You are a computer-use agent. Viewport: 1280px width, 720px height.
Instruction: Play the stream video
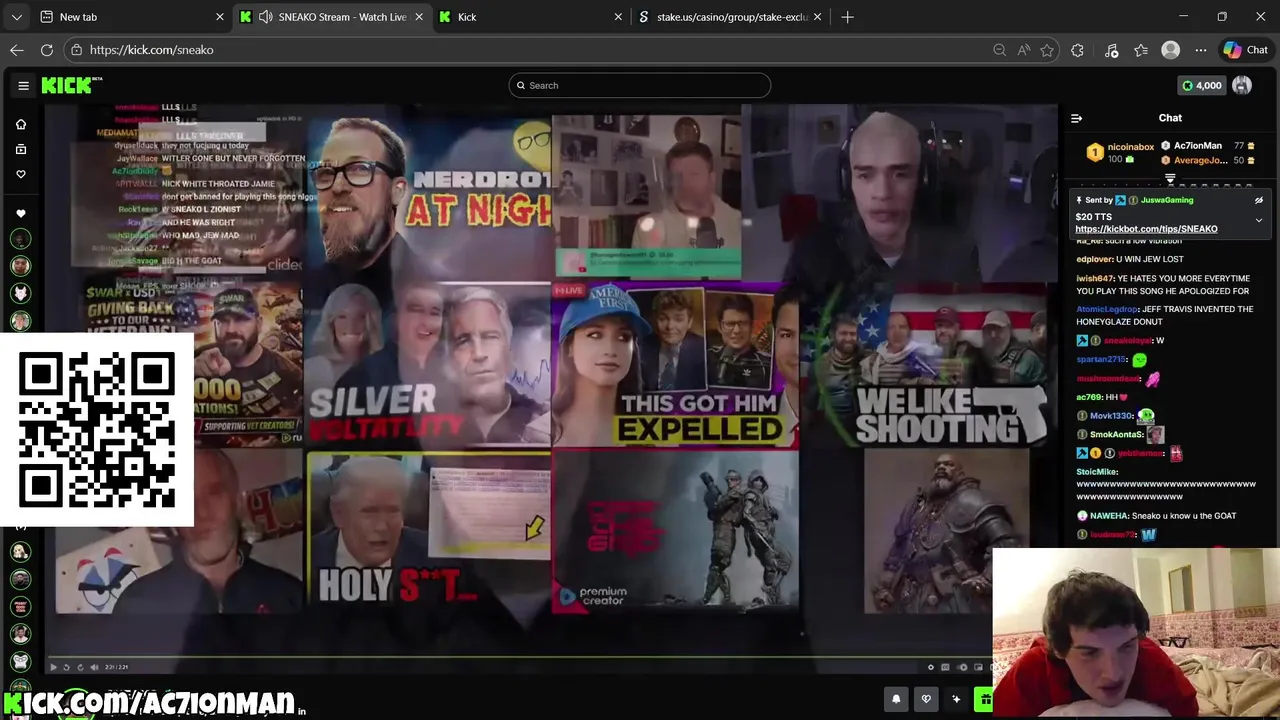click(x=53, y=667)
